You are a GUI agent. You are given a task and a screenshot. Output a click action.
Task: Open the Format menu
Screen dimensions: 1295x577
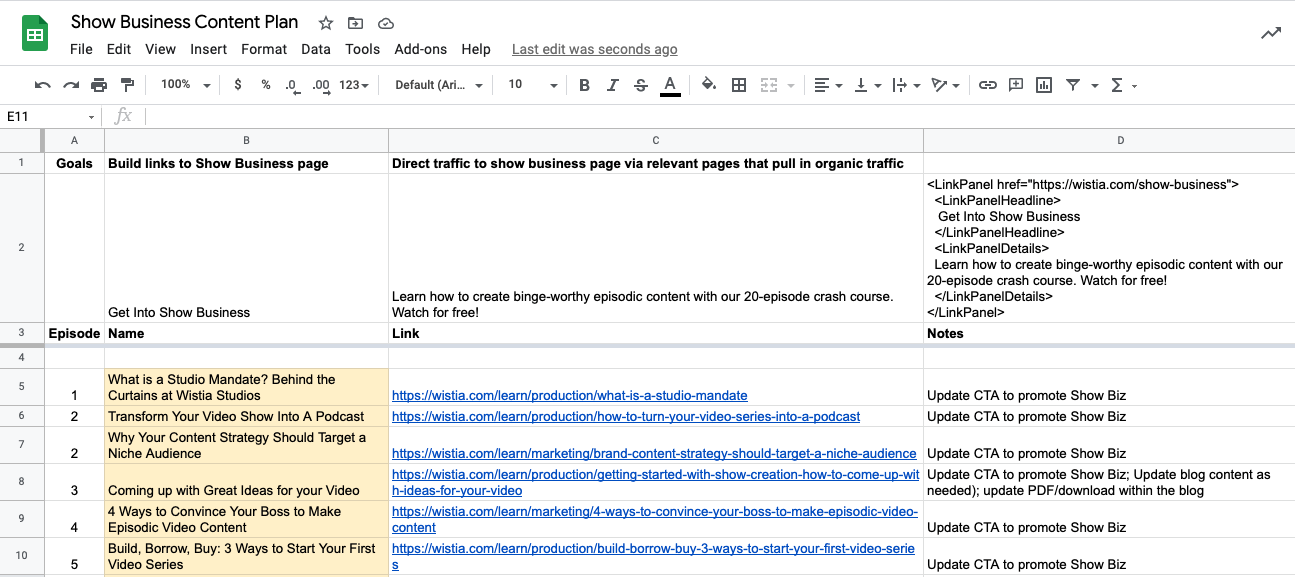[x=264, y=49]
